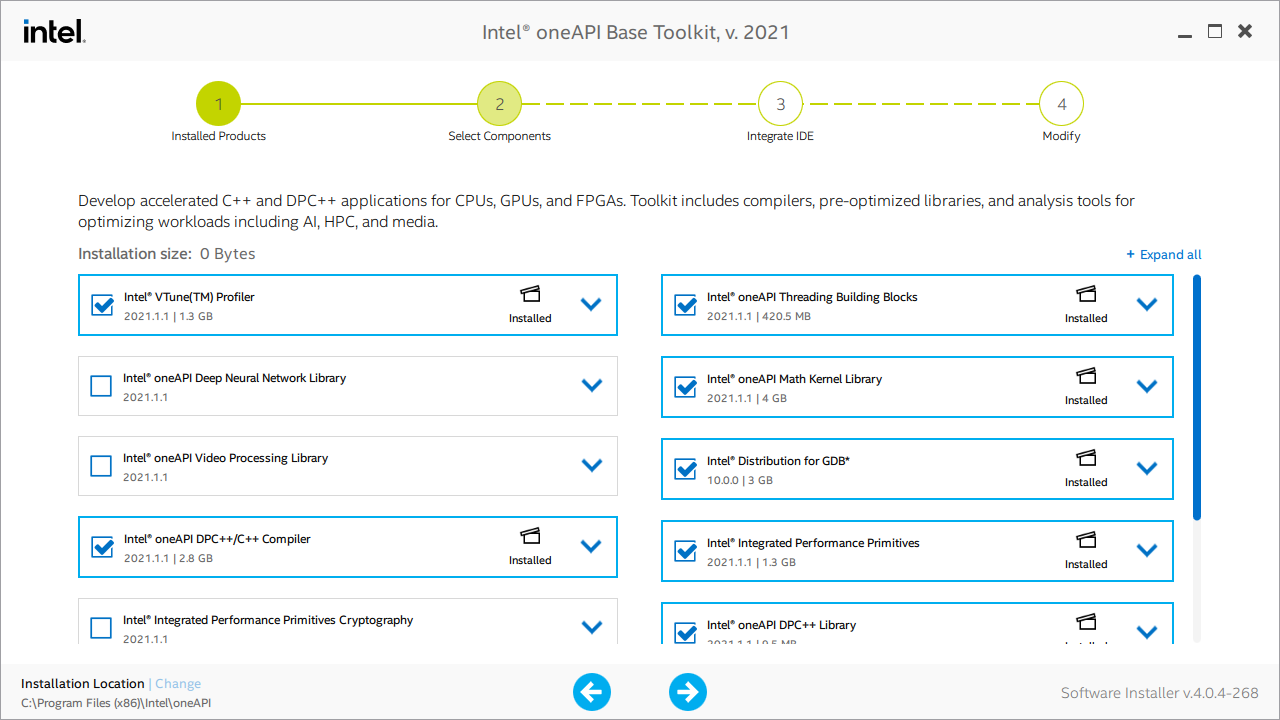This screenshot has height=720, width=1280.
Task: Go to the Integrate IDE step
Action: point(780,103)
